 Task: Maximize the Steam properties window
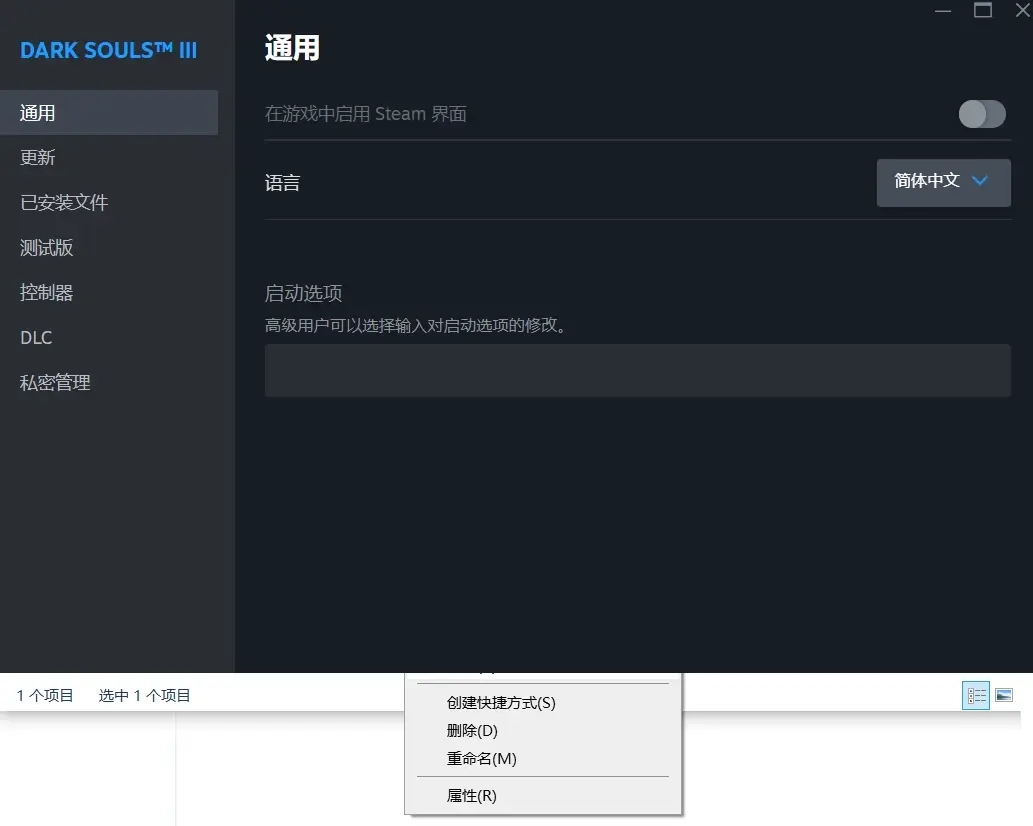coord(983,11)
